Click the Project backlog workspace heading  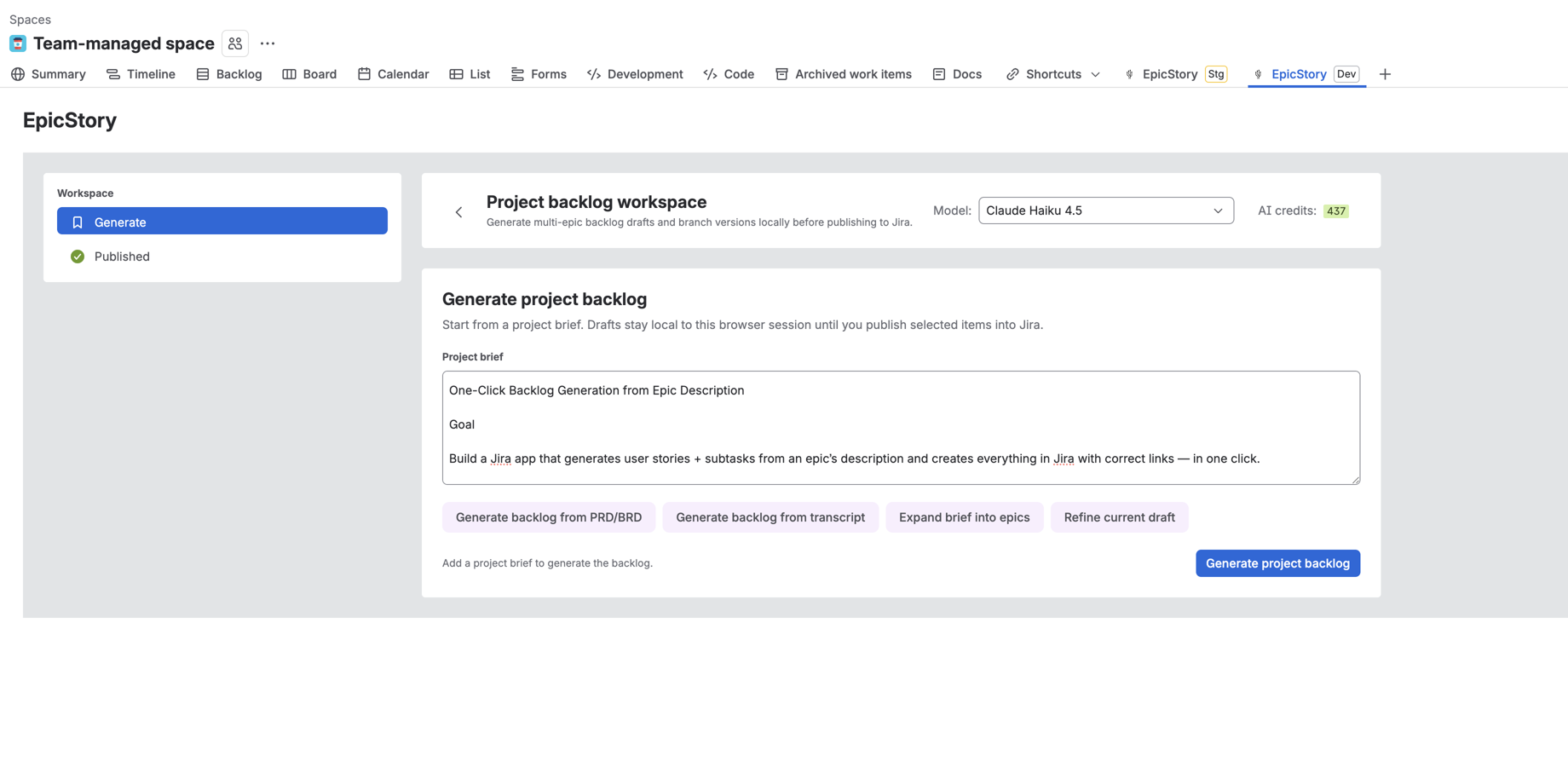[x=597, y=202]
